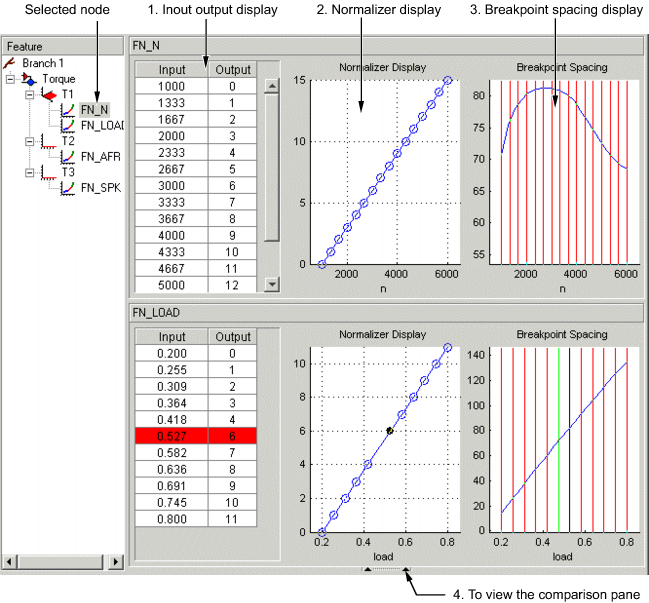This screenshot has height=603, width=649.
Task: Select input cell 0.800
Action: pos(171,519)
